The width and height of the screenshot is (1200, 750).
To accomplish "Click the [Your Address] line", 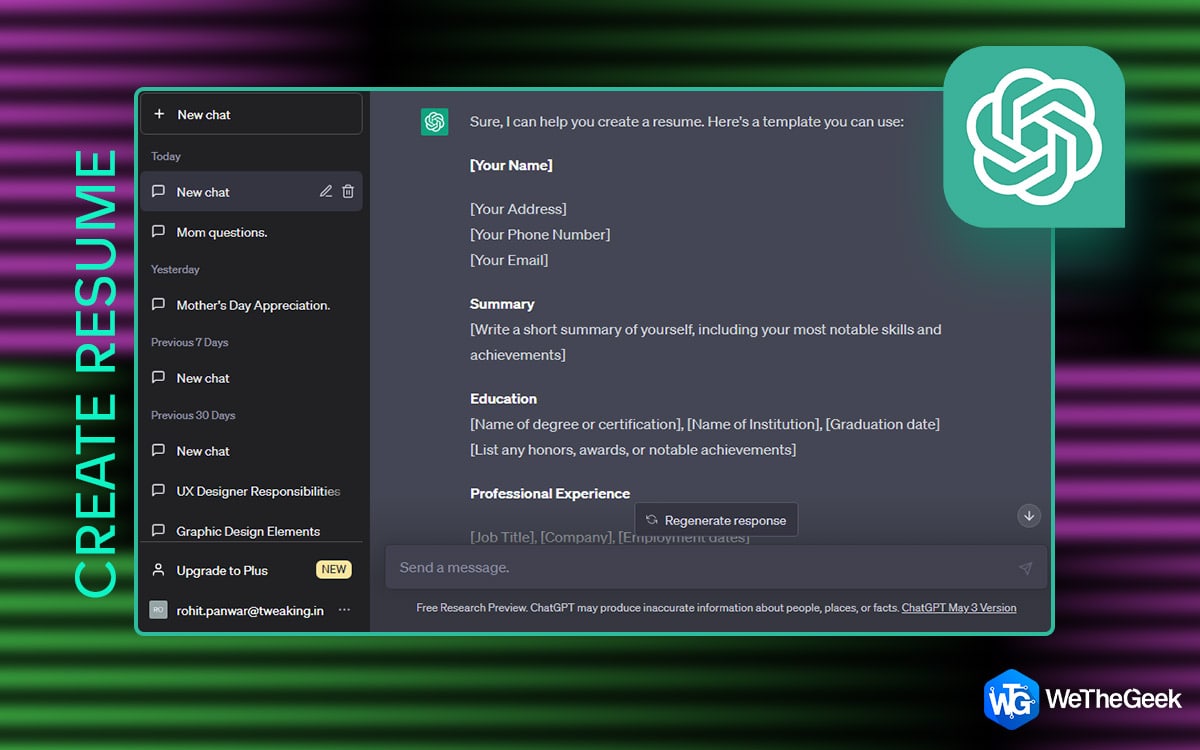I will (x=518, y=209).
